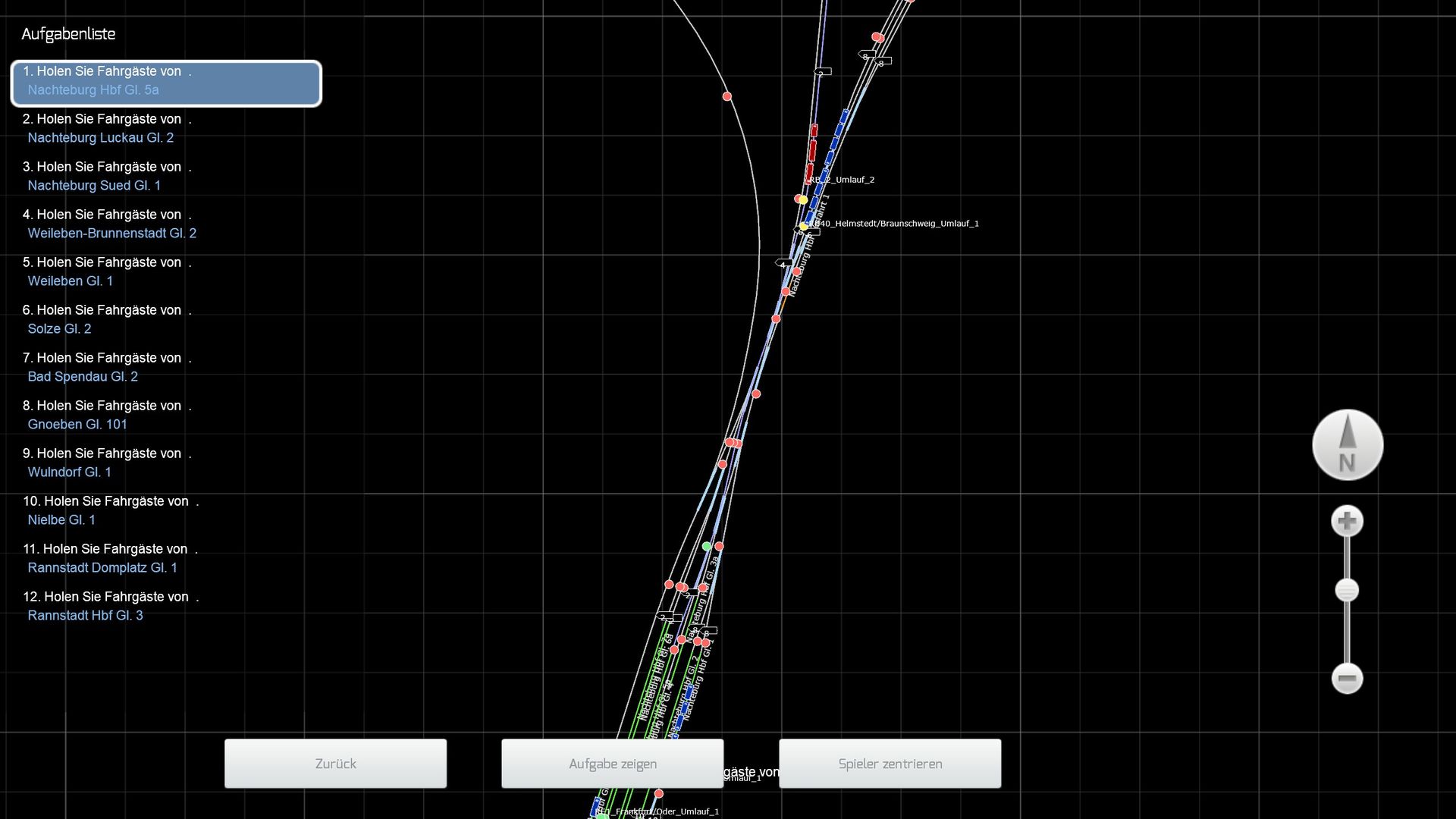The height and width of the screenshot is (819, 1456).
Task: Click RE40_Helmstedt/Braunschweig_Umlauf_1 train label
Action: [897, 224]
